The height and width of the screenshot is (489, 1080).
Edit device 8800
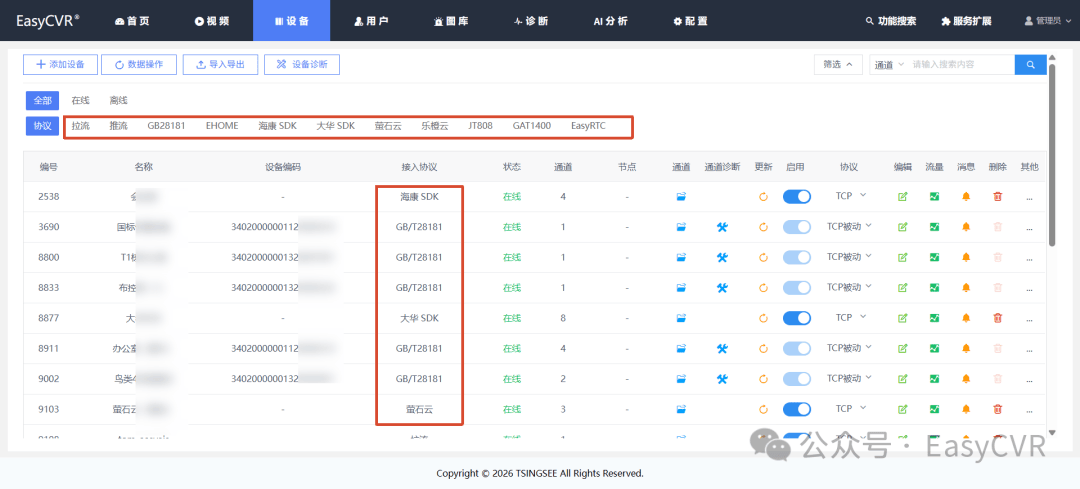tap(902, 257)
